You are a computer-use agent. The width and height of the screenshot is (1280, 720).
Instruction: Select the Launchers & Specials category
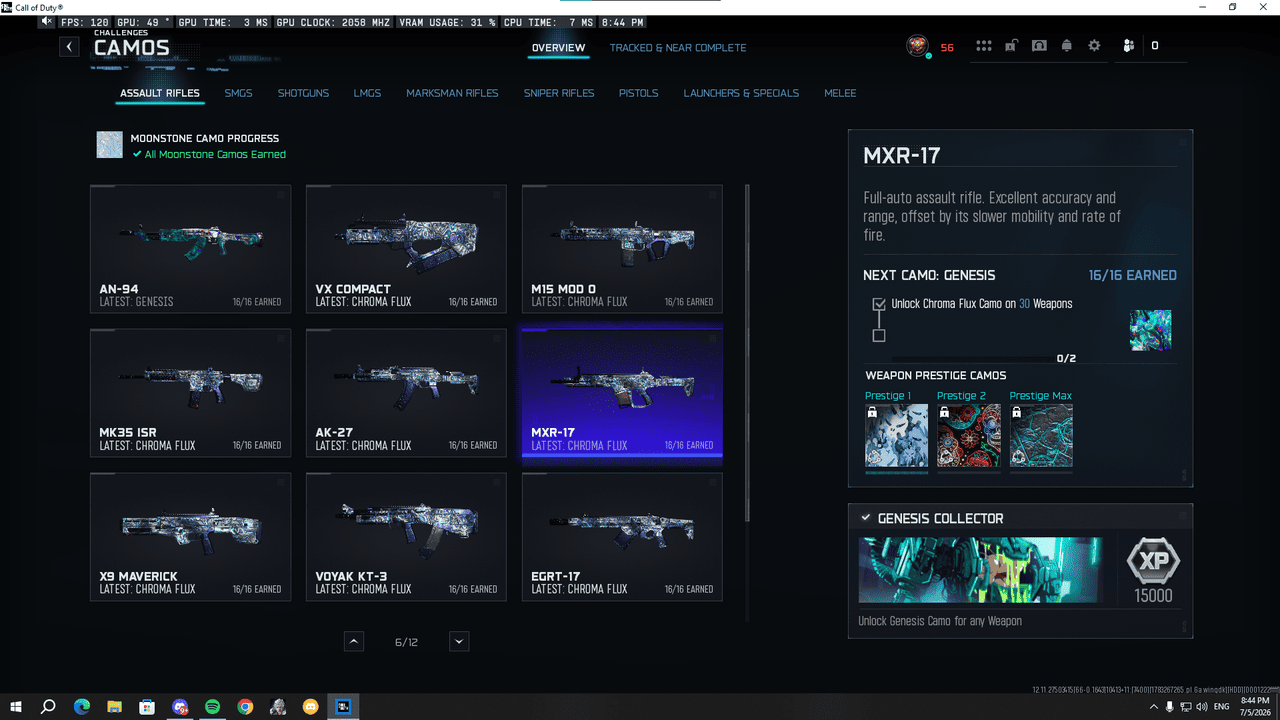[x=741, y=93]
